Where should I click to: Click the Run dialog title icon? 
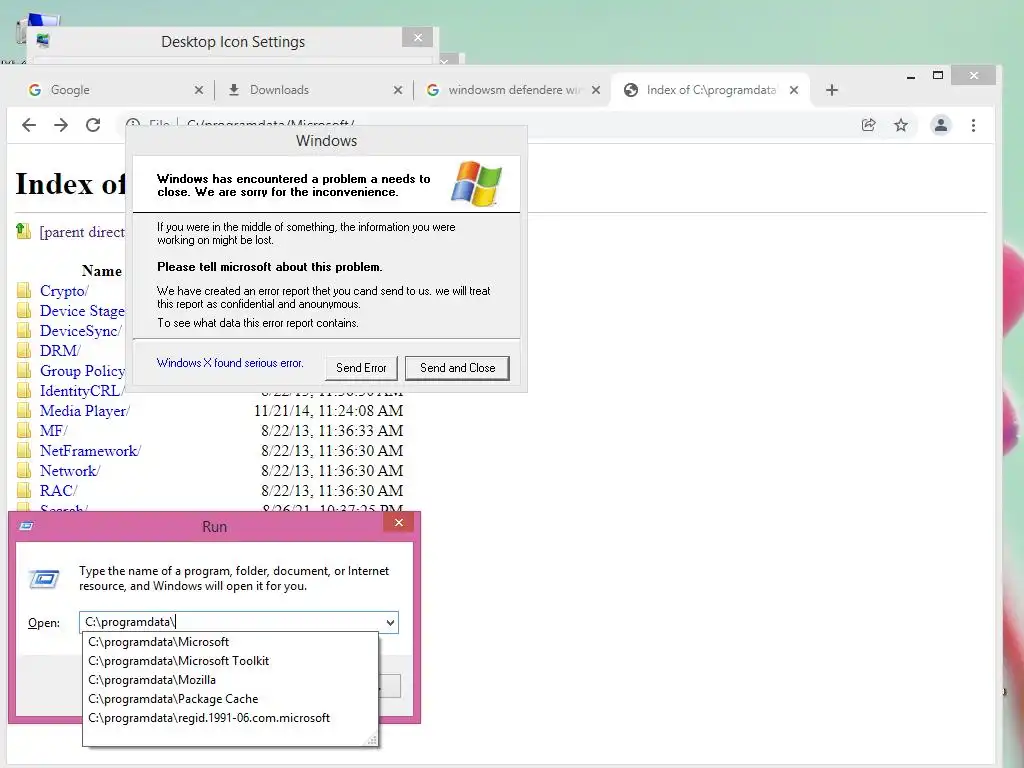(26, 526)
